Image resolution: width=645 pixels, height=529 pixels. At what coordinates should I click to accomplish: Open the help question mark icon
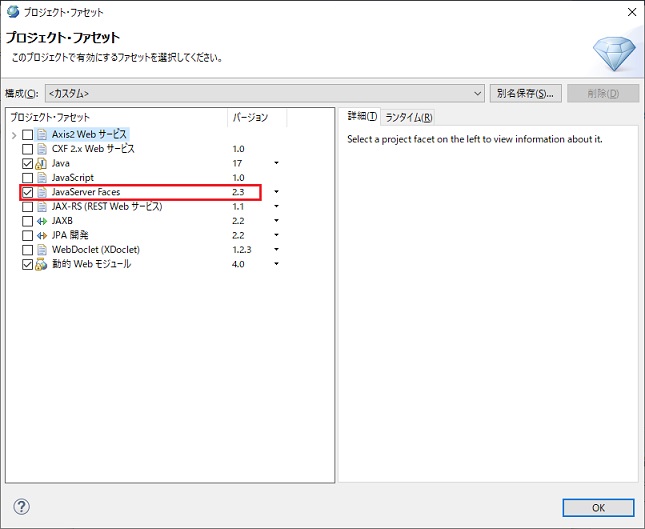(21, 506)
